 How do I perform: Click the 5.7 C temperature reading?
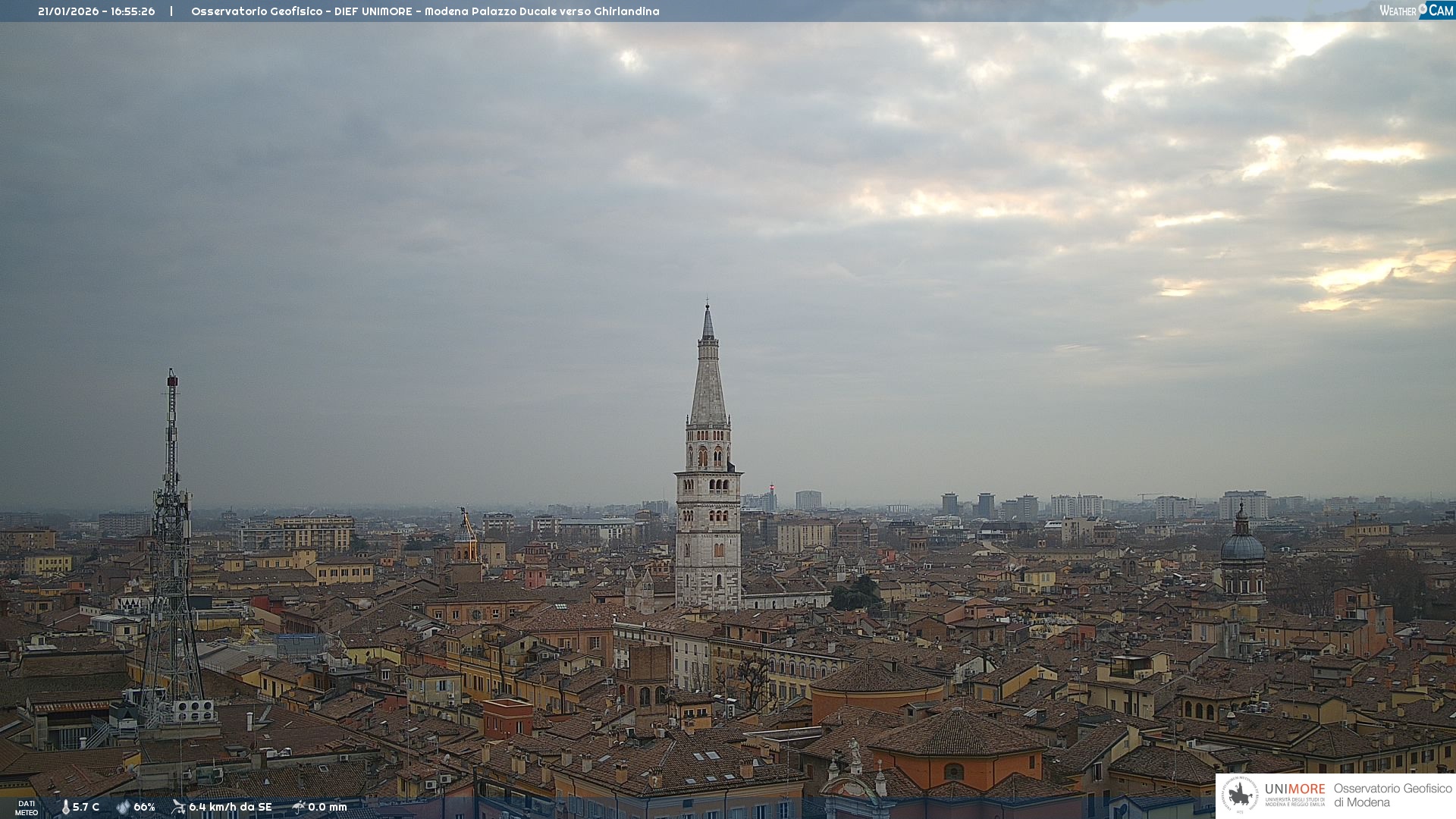pyautogui.click(x=86, y=807)
